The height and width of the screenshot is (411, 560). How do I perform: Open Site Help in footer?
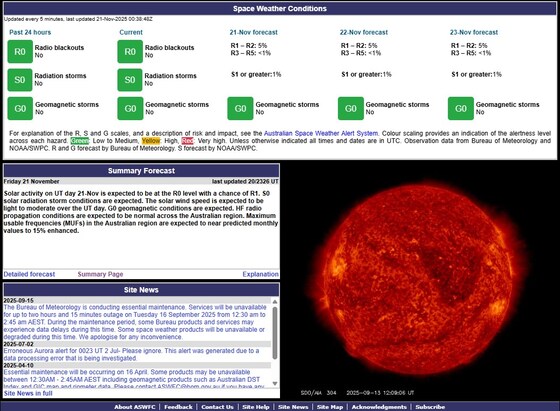pyautogui.click(x=256, y=407)
